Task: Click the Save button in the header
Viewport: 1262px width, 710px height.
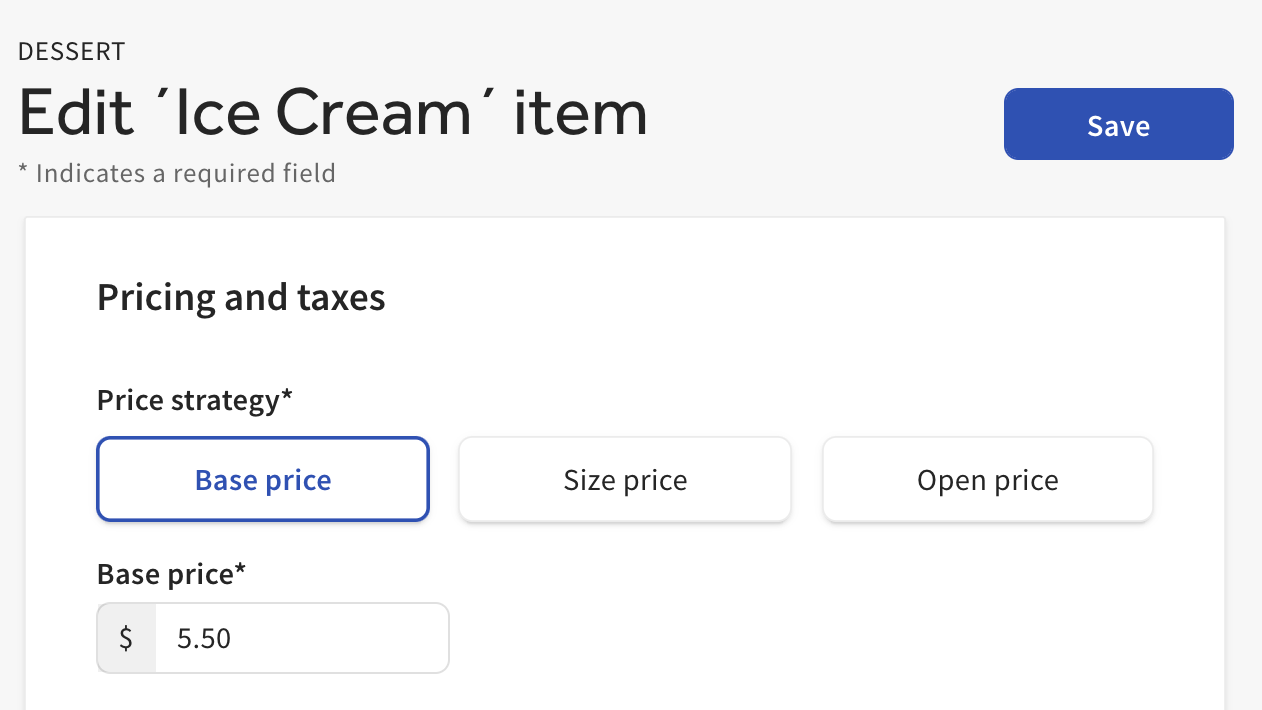Action: 1118,124
